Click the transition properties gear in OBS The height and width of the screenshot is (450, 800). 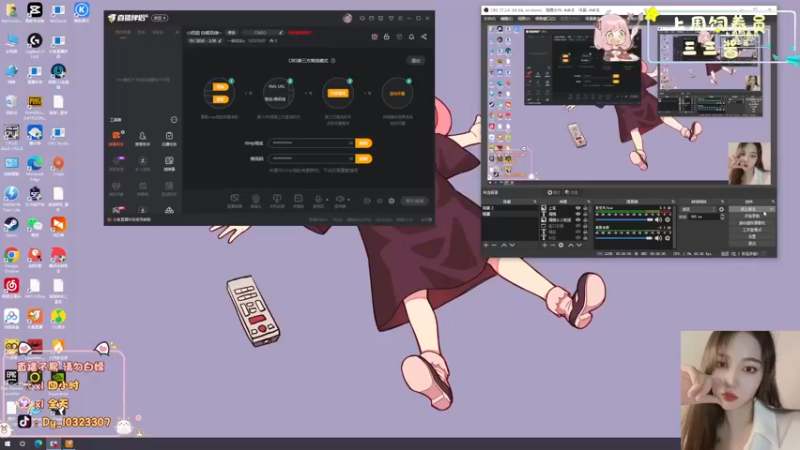(x=721, y=209)
